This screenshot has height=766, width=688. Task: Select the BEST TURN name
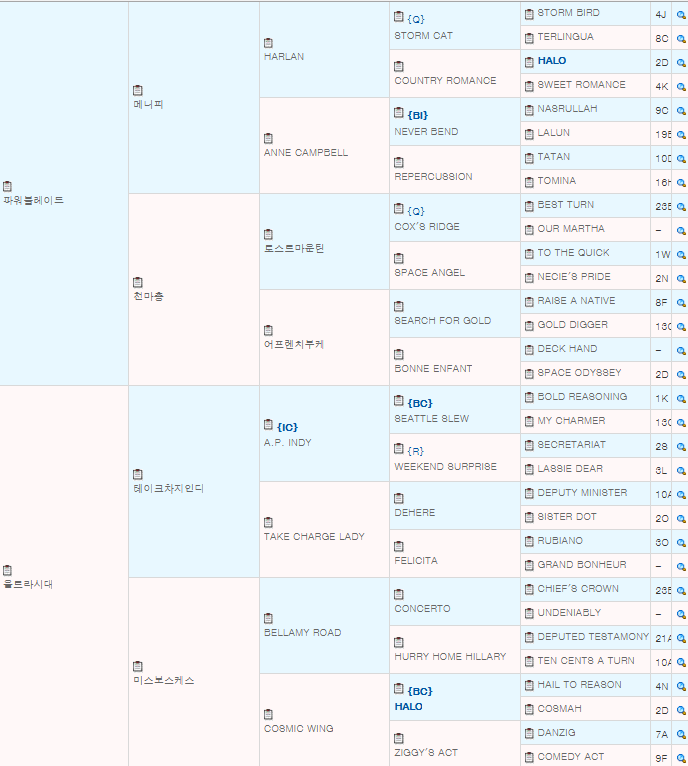(566, 205)
